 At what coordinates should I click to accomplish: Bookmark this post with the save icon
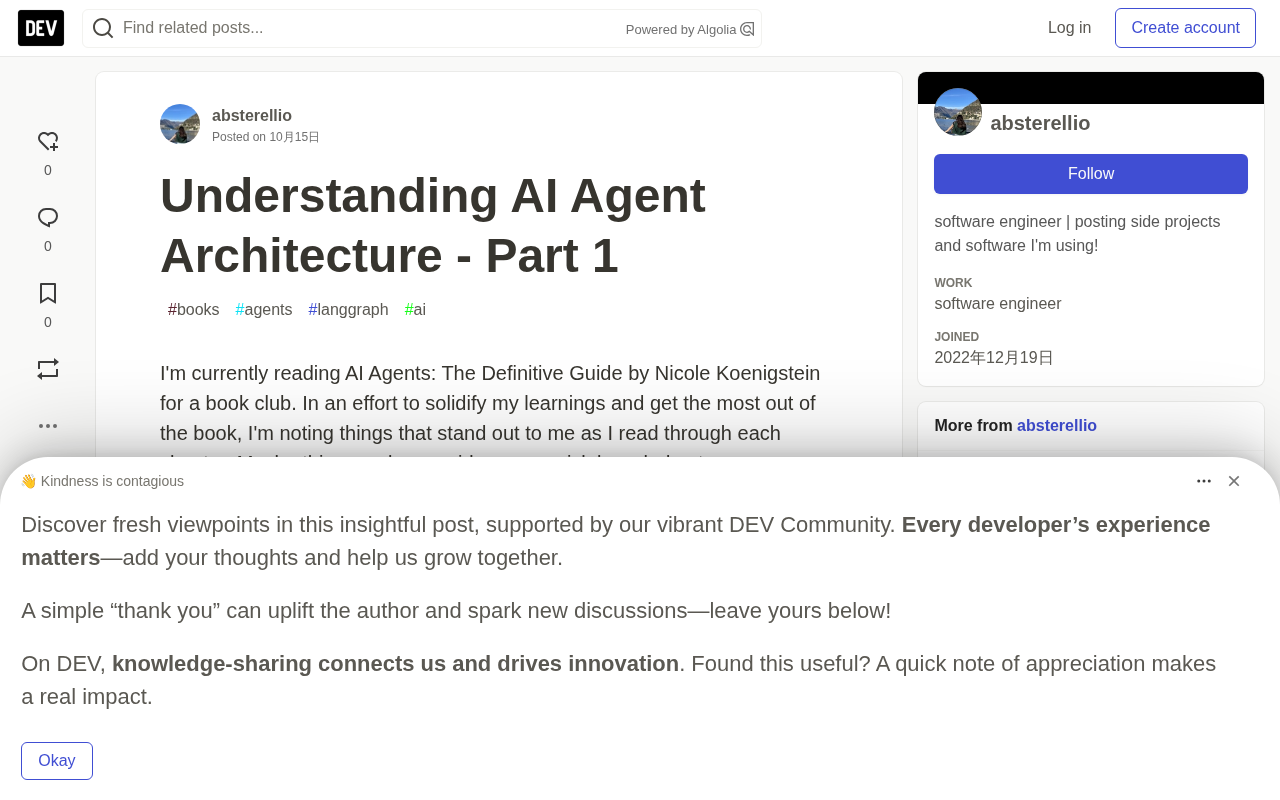[48, 294]
